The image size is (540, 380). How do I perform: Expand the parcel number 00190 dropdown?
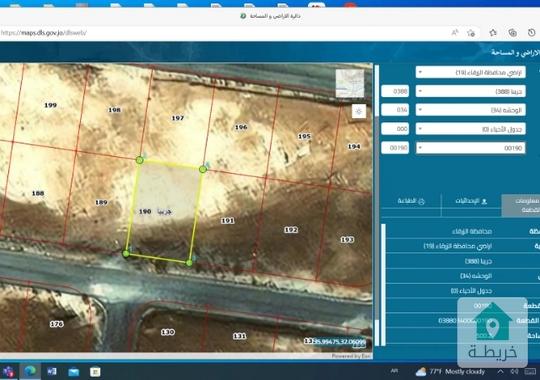470,148
